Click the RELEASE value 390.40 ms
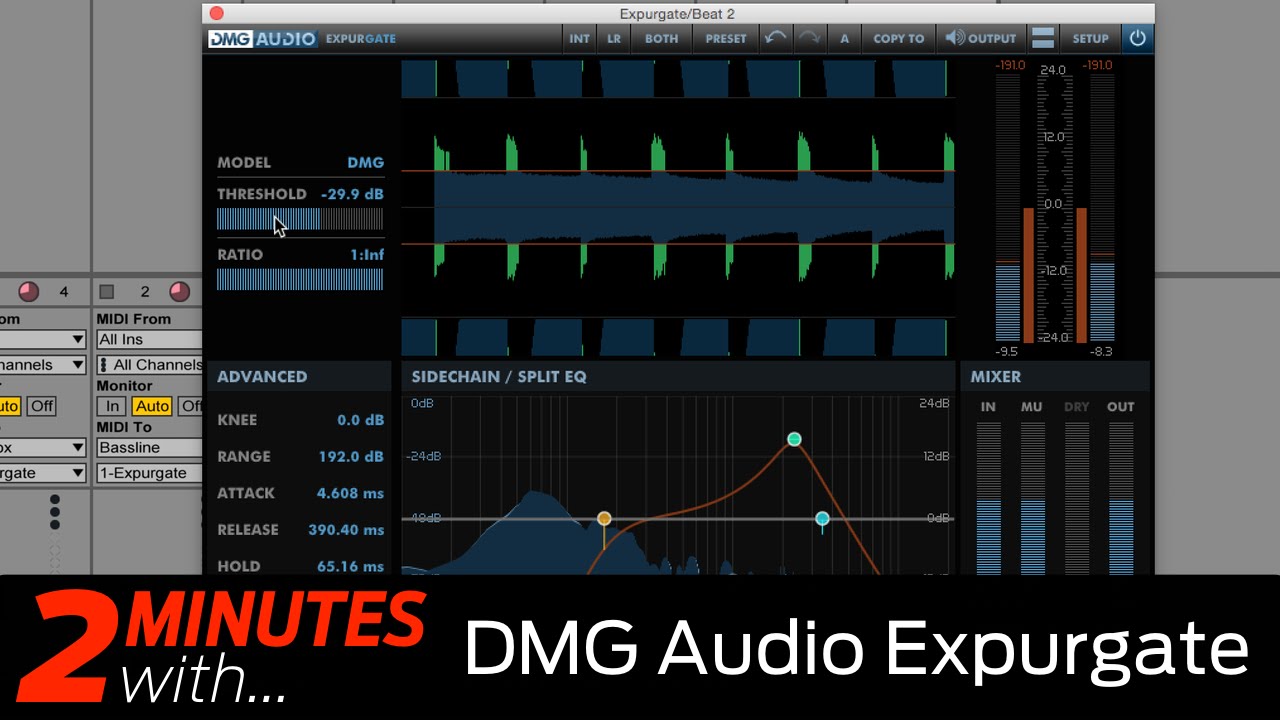 346,530
